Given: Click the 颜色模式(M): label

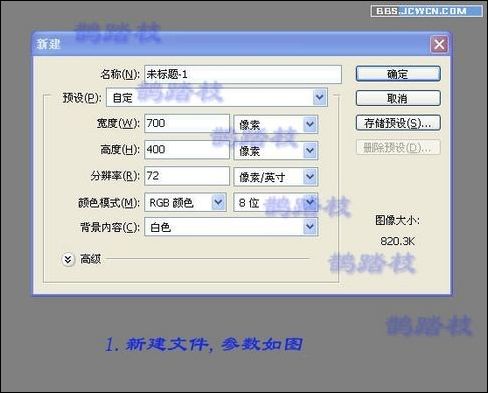Looking at the screenshot, I should (x=109, y=202).
